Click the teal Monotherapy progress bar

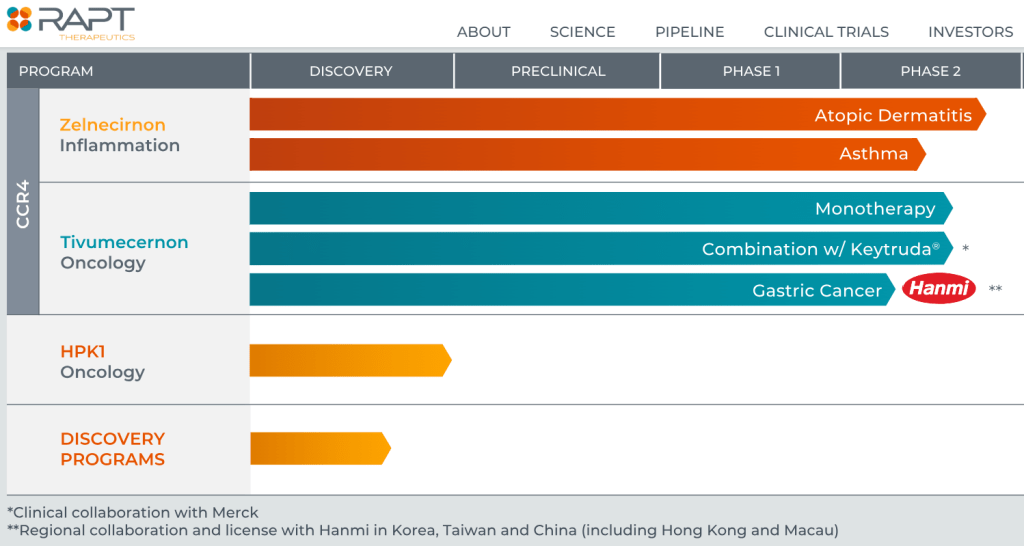598,209
